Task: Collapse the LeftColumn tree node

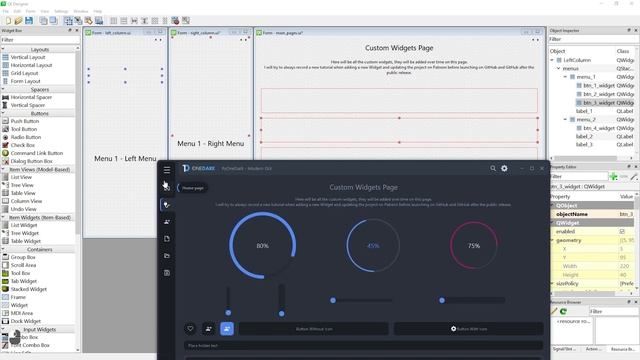Action: tap(553, 60)
